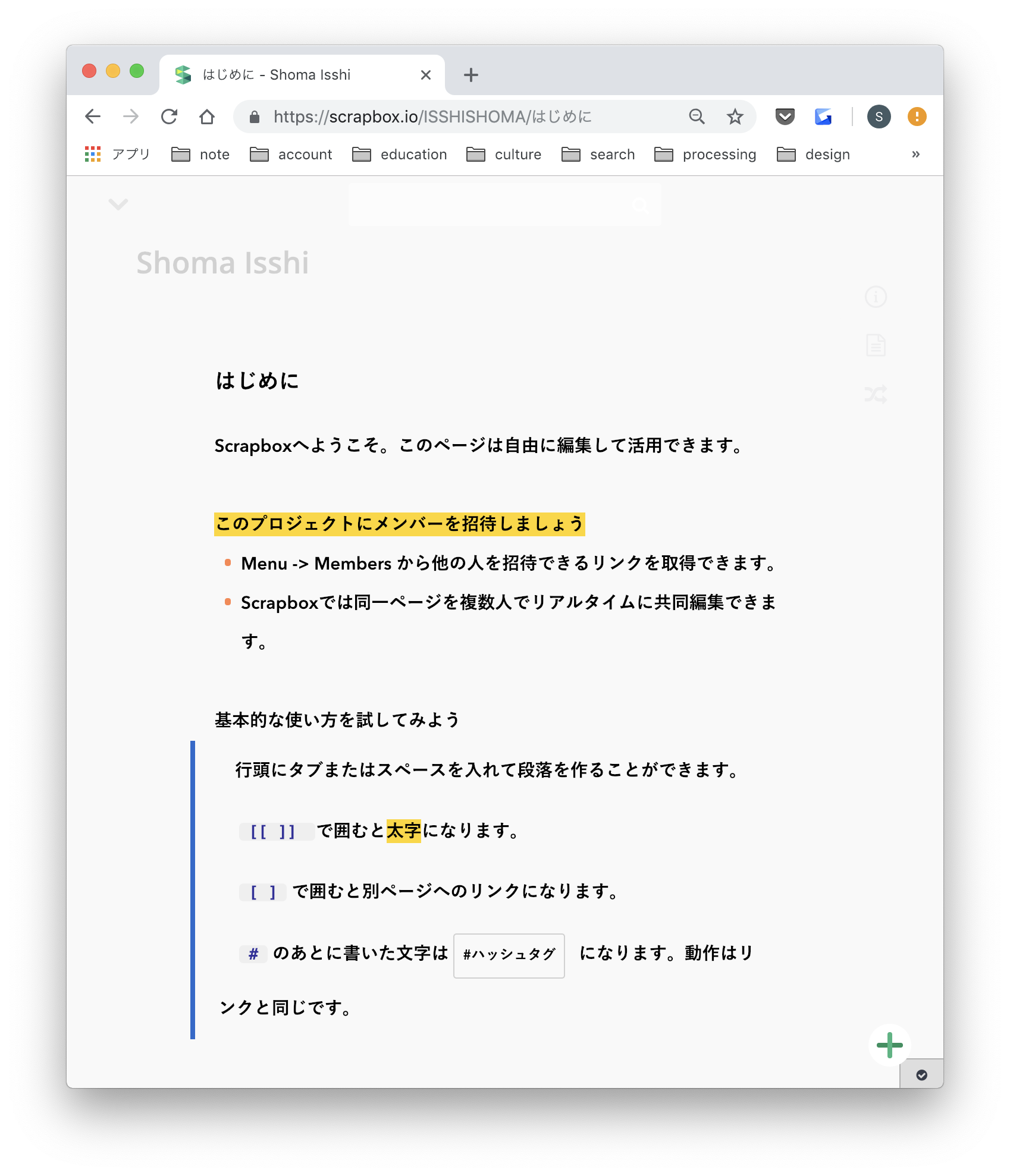Open the page info circle icon
This screenshot has height=1176, width=1010.
[876, 297]
